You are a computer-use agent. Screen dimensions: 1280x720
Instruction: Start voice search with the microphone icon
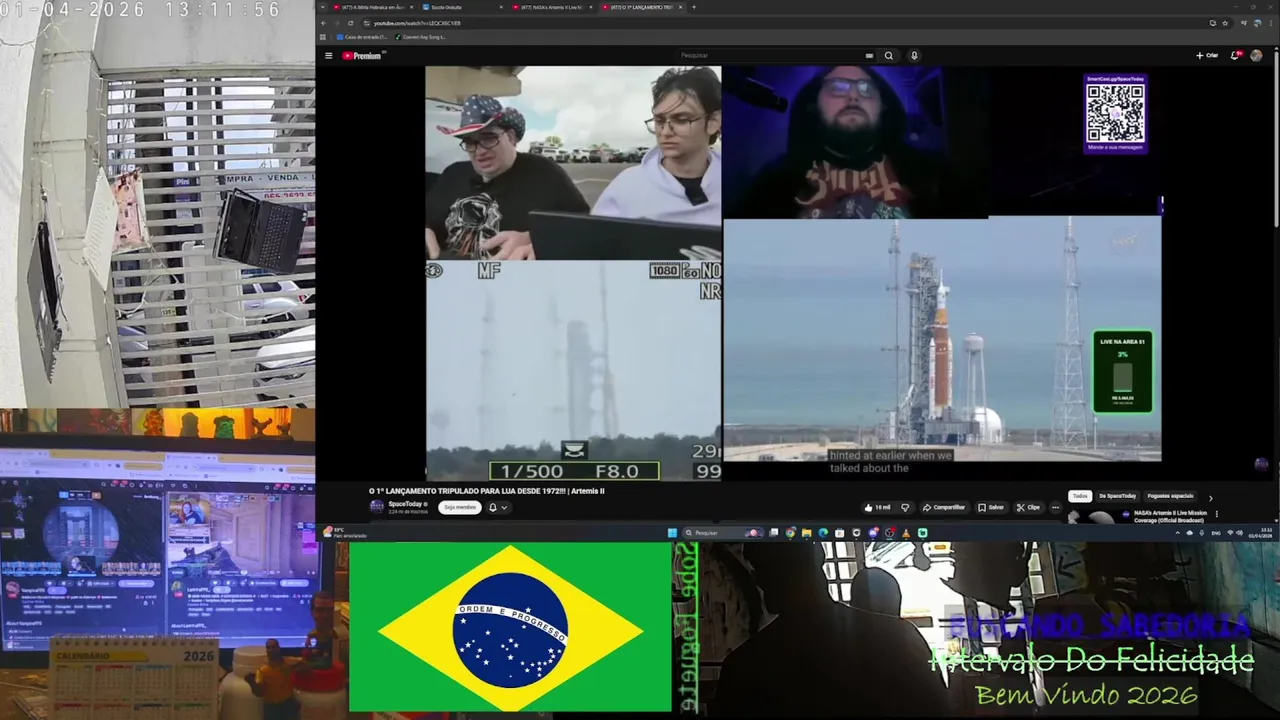coord(914,56)
